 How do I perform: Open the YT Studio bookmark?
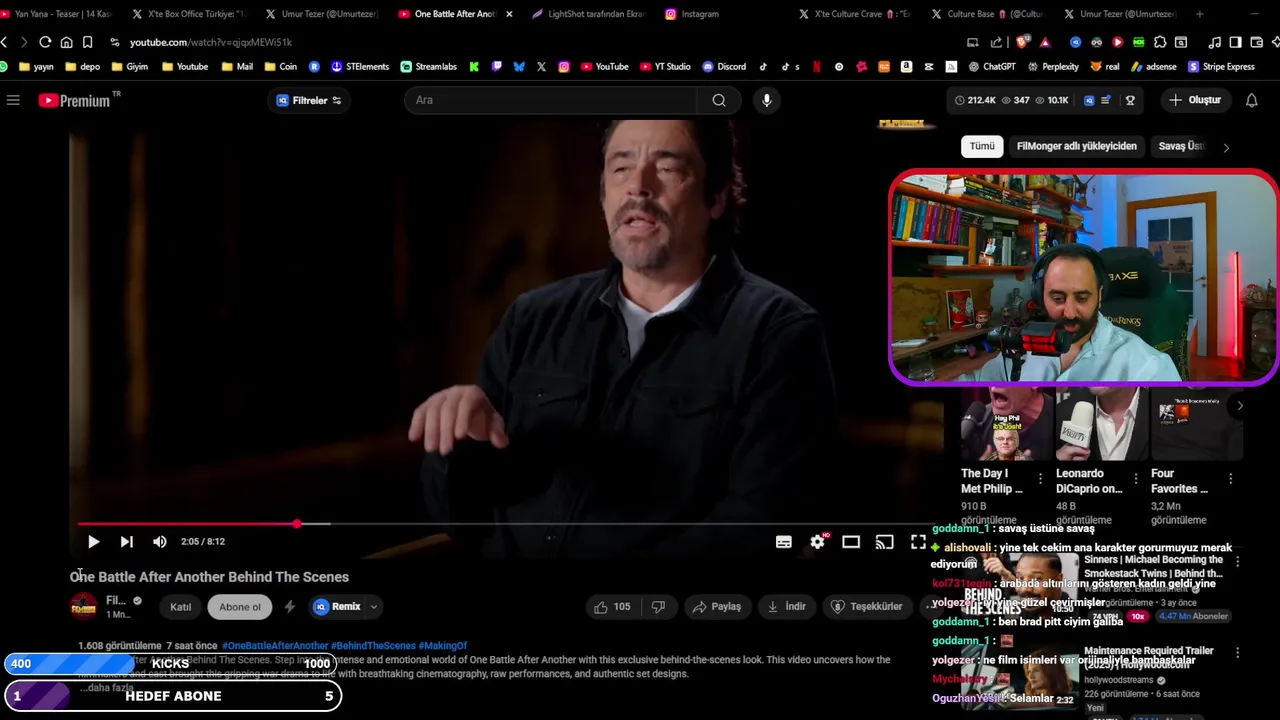pyautogui.click(x=664, y=67)
